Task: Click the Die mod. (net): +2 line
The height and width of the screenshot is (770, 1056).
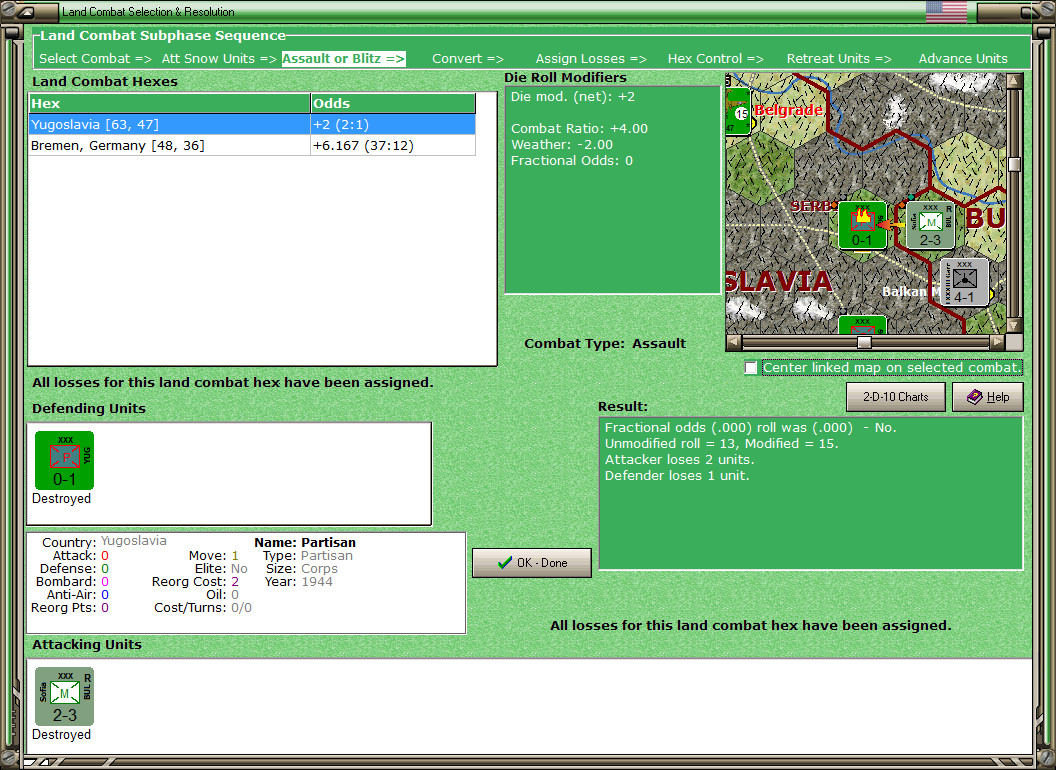Action: [572, 96]
